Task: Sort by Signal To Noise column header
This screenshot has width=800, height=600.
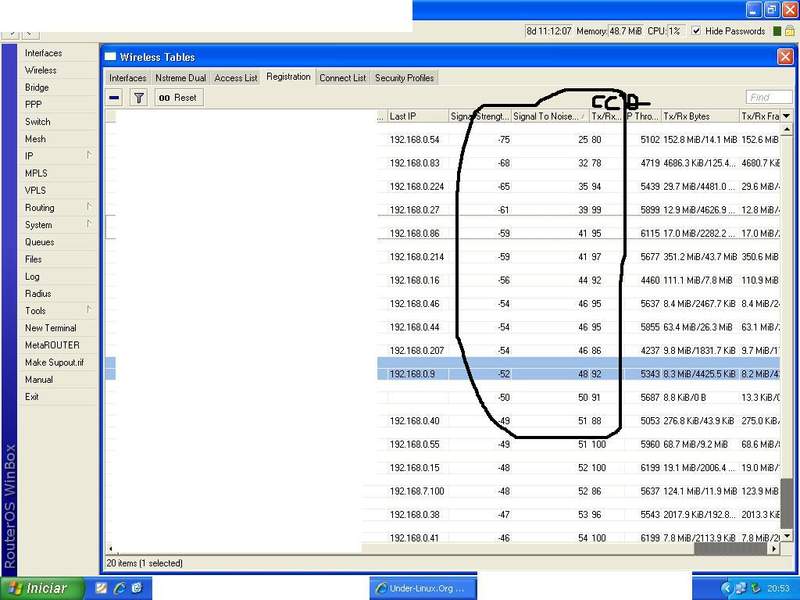Action: pos(550,116)
